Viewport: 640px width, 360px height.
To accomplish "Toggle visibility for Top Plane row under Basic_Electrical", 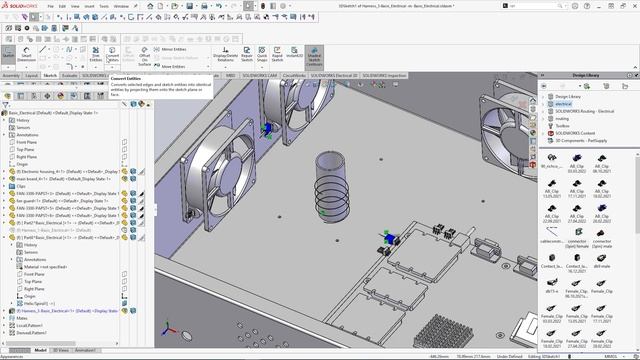I will (x=124, y=150).
